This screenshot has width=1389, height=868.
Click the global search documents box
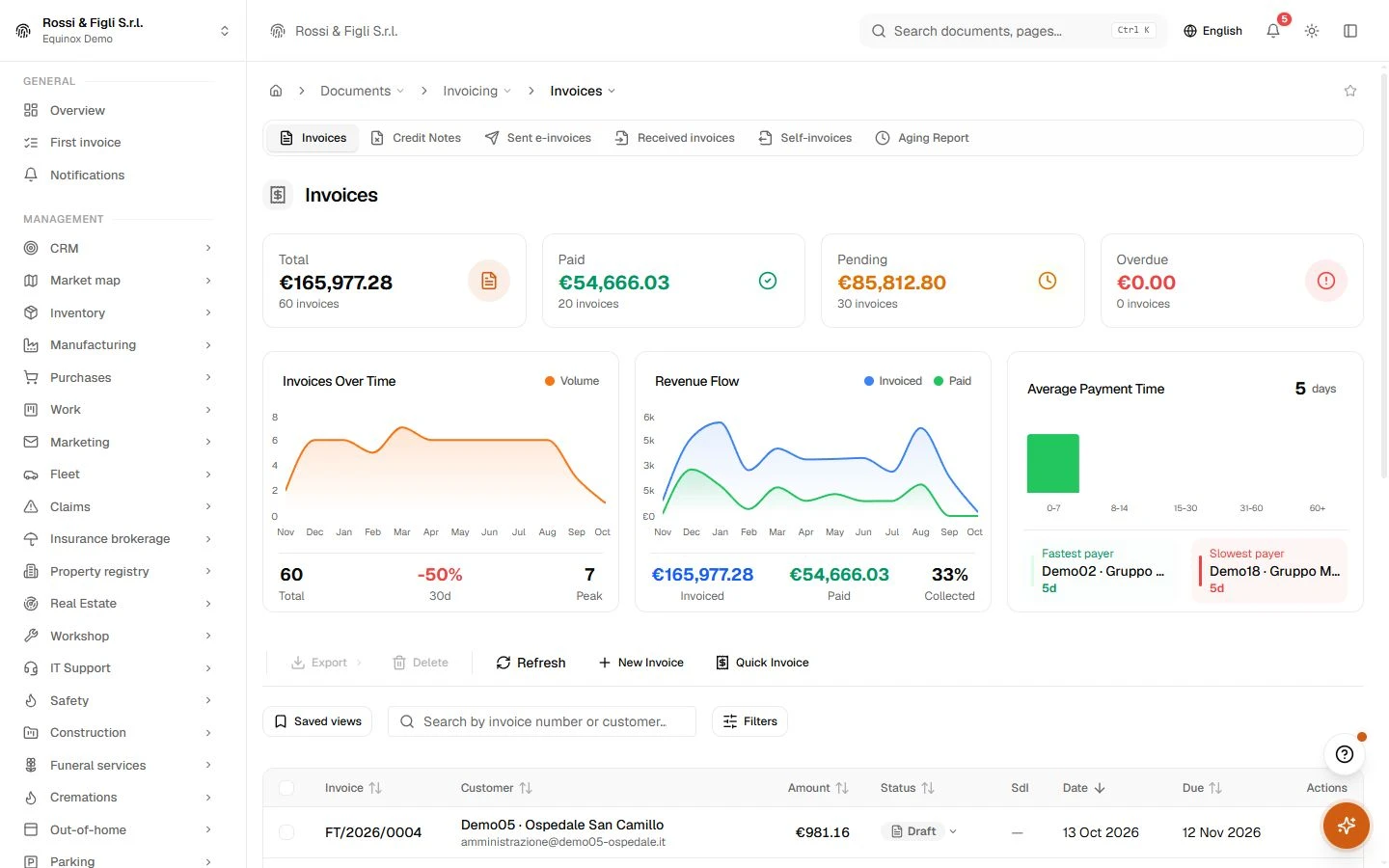click(x=1013, y=31)
